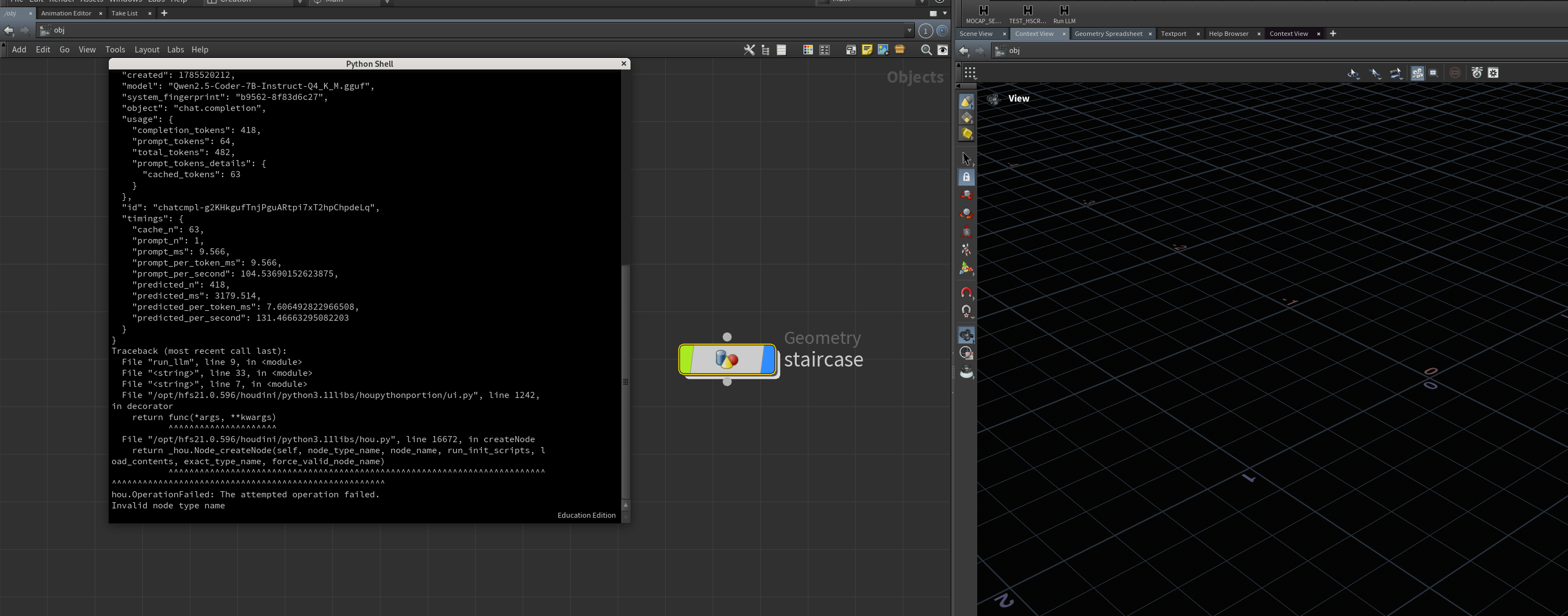Open viewport display options gear icon
The width and height of the screenshot is (1568, 616).
(1493, 73)
